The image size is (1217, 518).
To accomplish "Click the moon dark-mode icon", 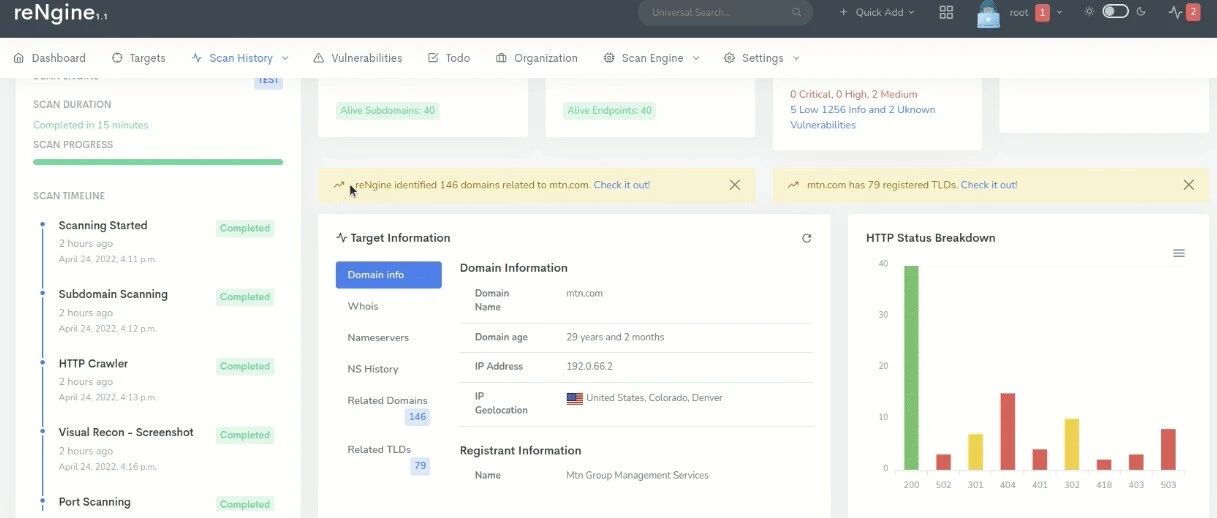I will pos(1141,12).
